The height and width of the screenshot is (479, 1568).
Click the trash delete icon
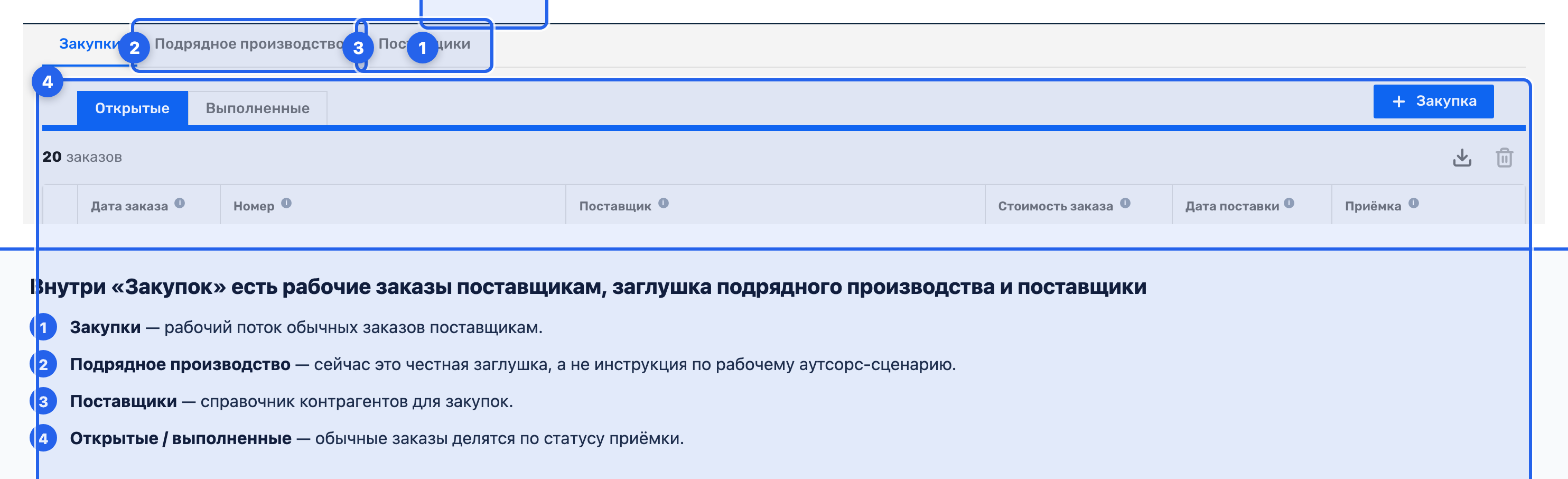[x=1504, y=158]
